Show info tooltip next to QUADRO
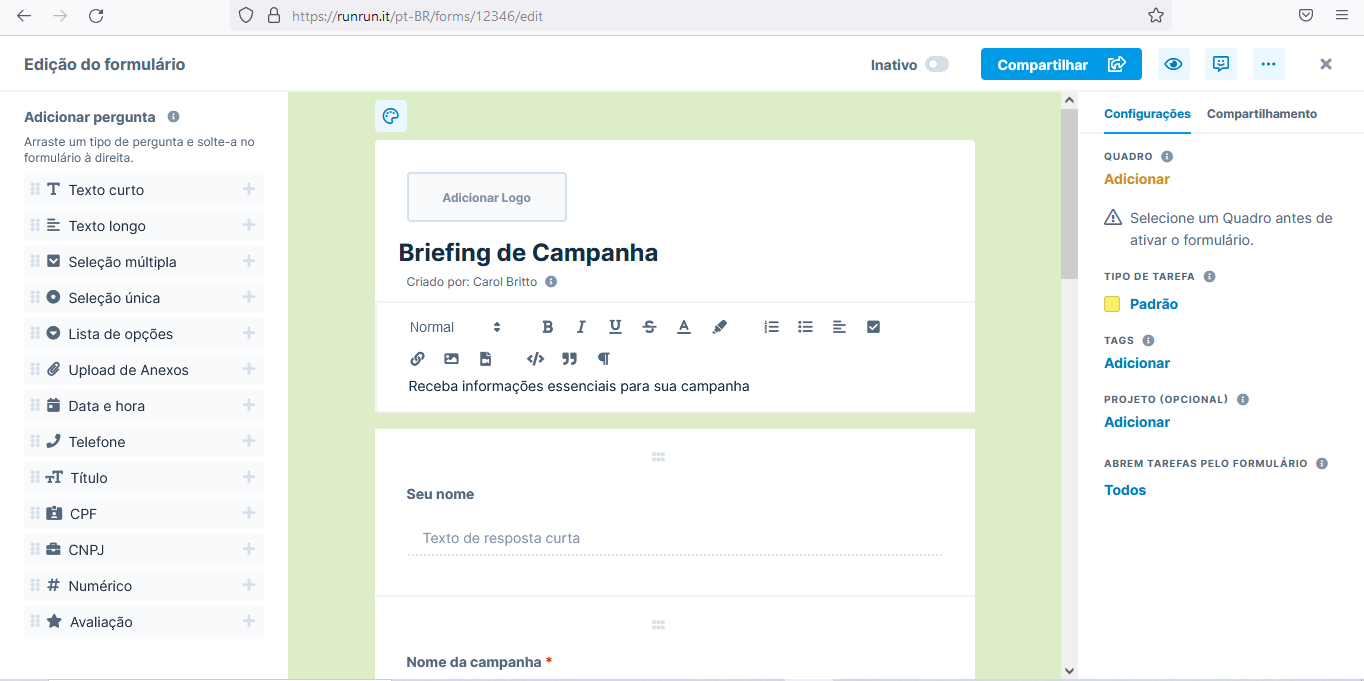 [1167, 157]
